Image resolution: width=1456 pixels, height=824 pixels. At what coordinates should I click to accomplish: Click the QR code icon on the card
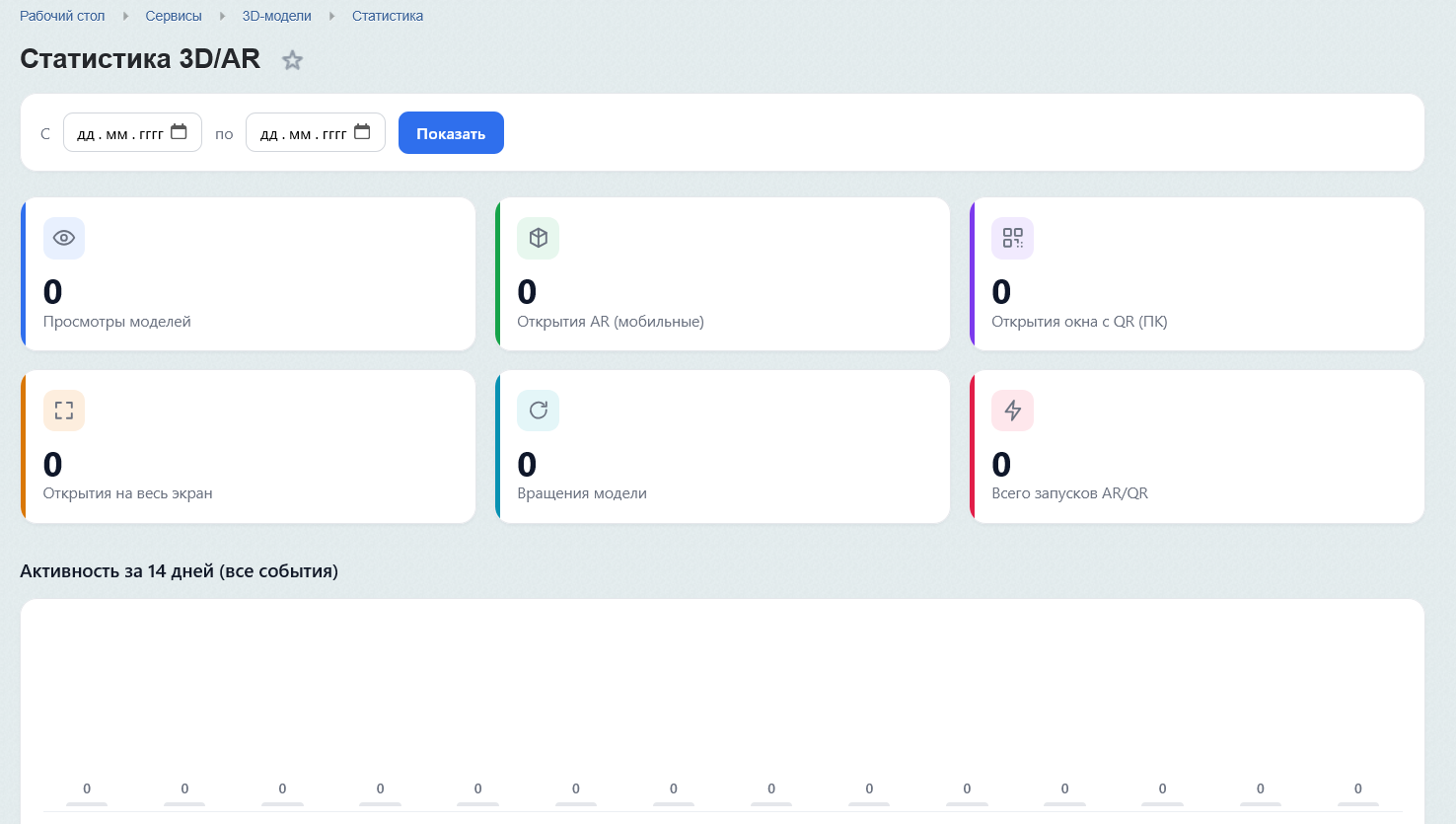pos(1012,238)
